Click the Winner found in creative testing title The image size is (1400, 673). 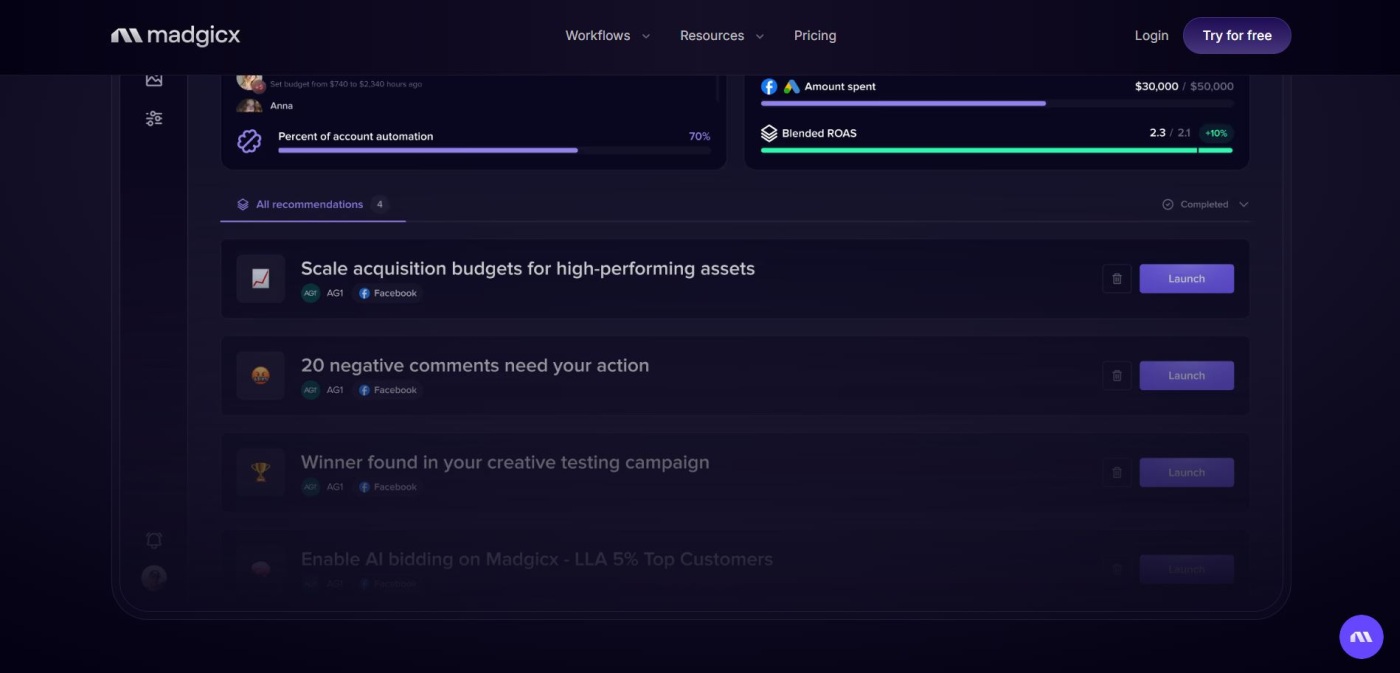pos(505,462)
